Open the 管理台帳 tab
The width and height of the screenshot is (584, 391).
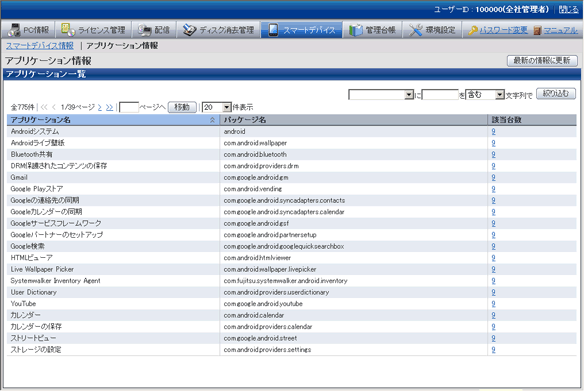(372, 30)
